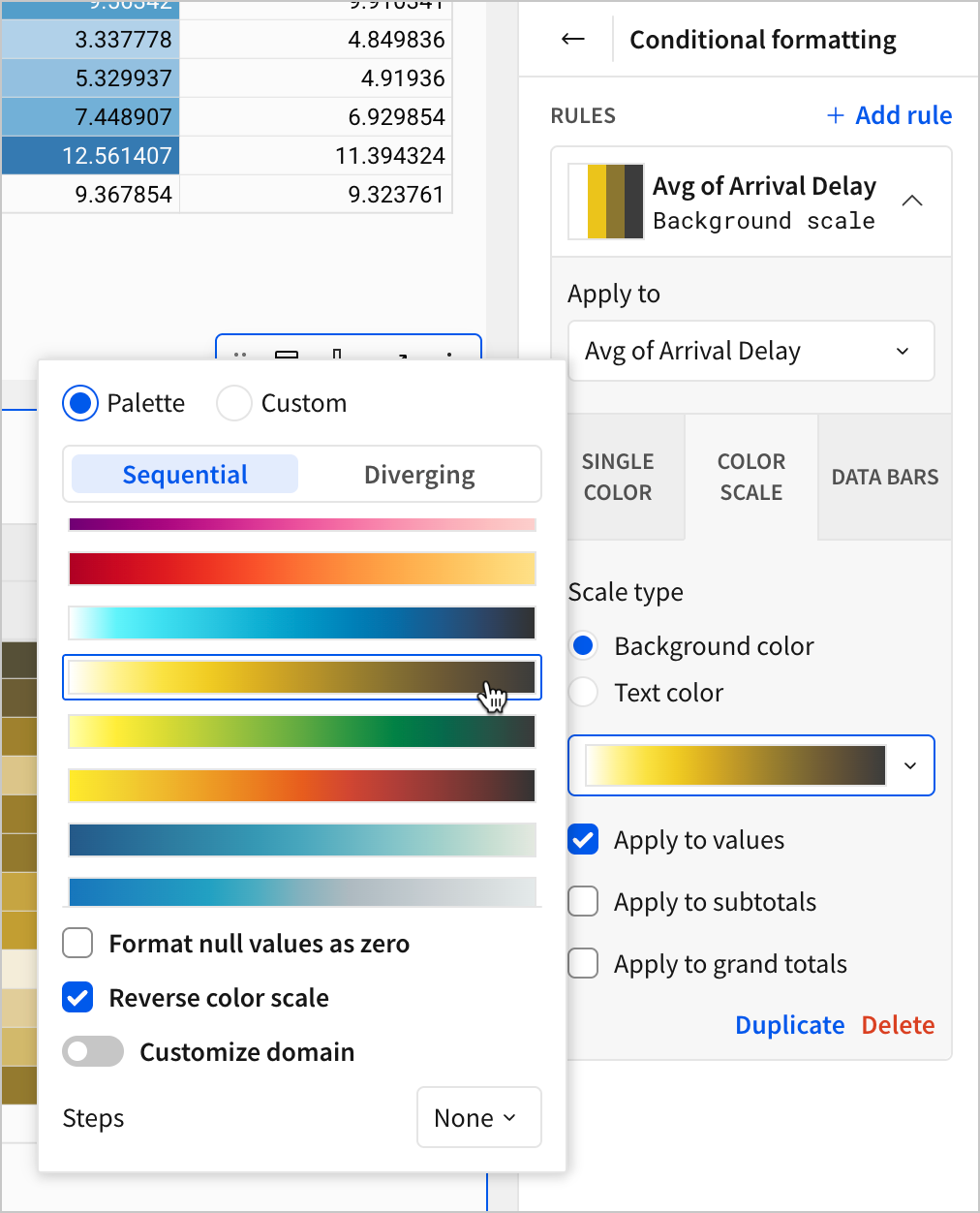
Task: Switch to the Data Bars tab
Action: 884,477
